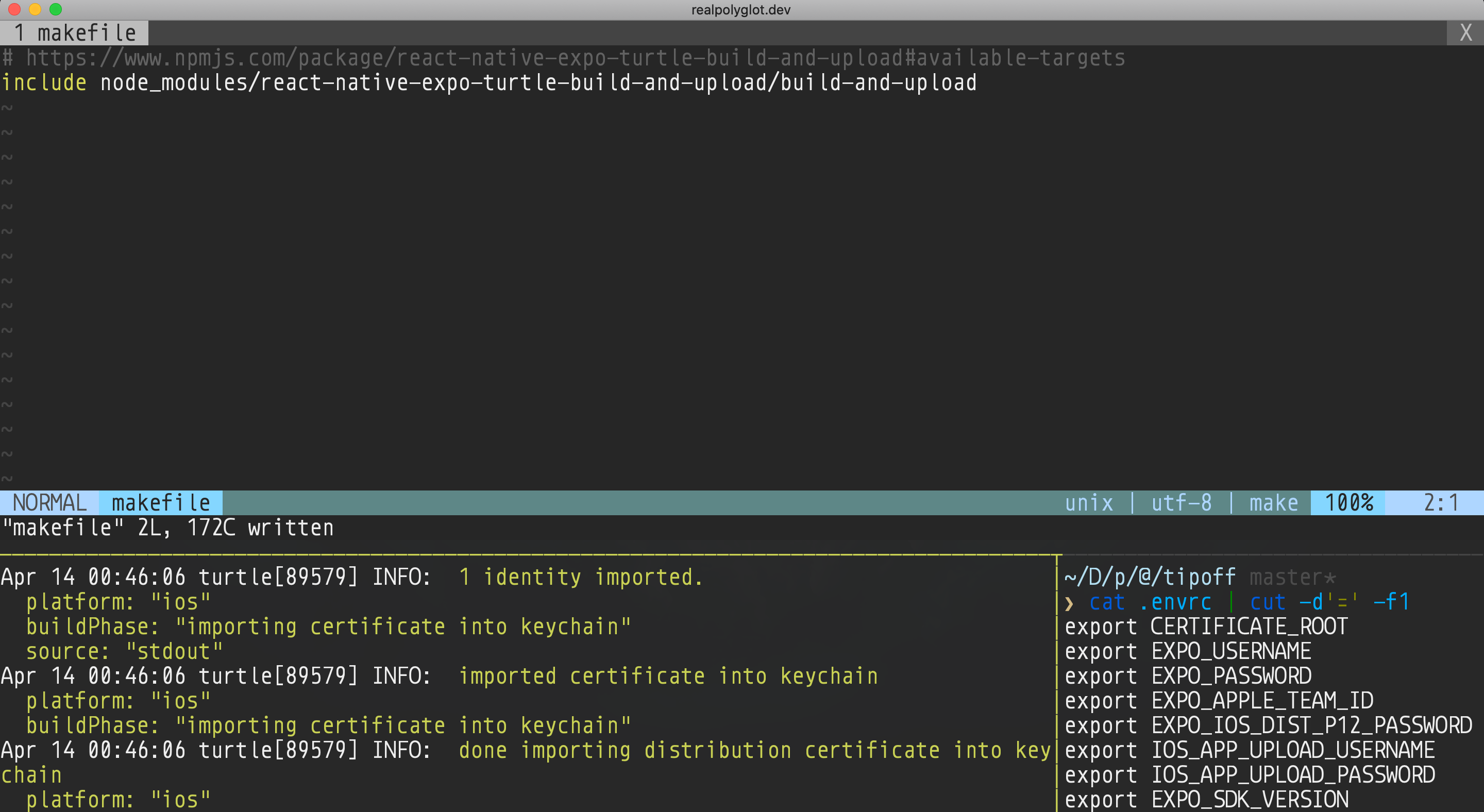Click the 'export IOS_APP_UPLOAD_PASSWORD' line
The width and height of the screenshot is (1484, 812).
tap(1250, 775)
